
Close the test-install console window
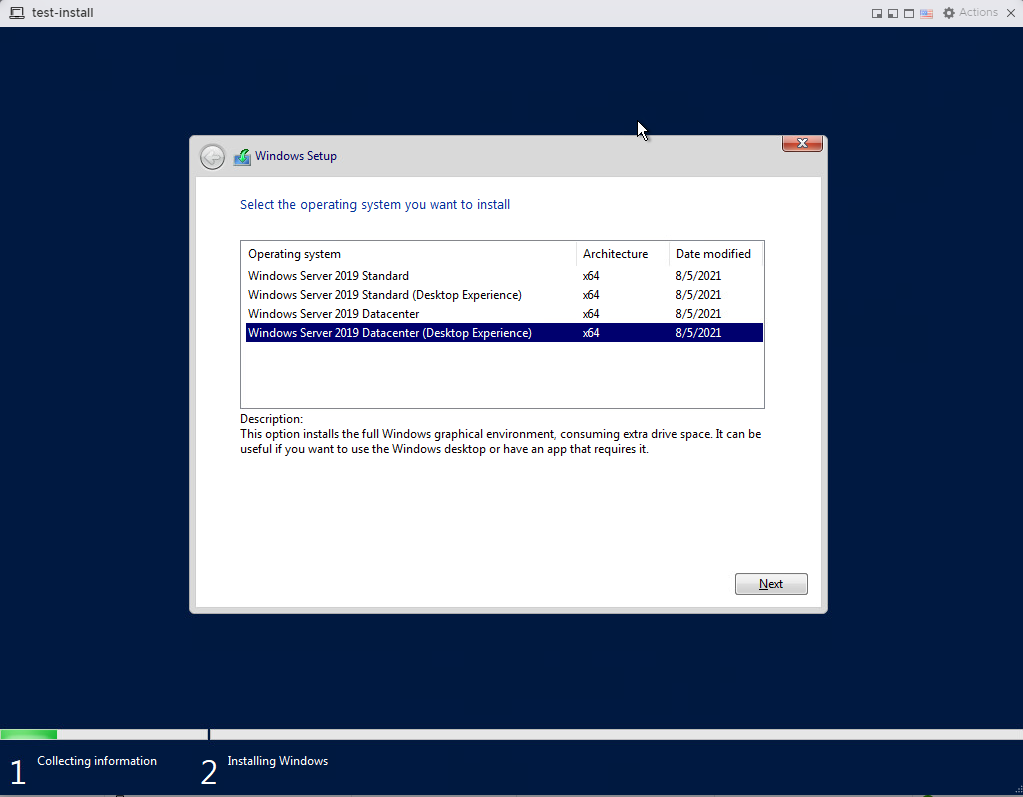pyautogui.click(x=1011, y=13)
